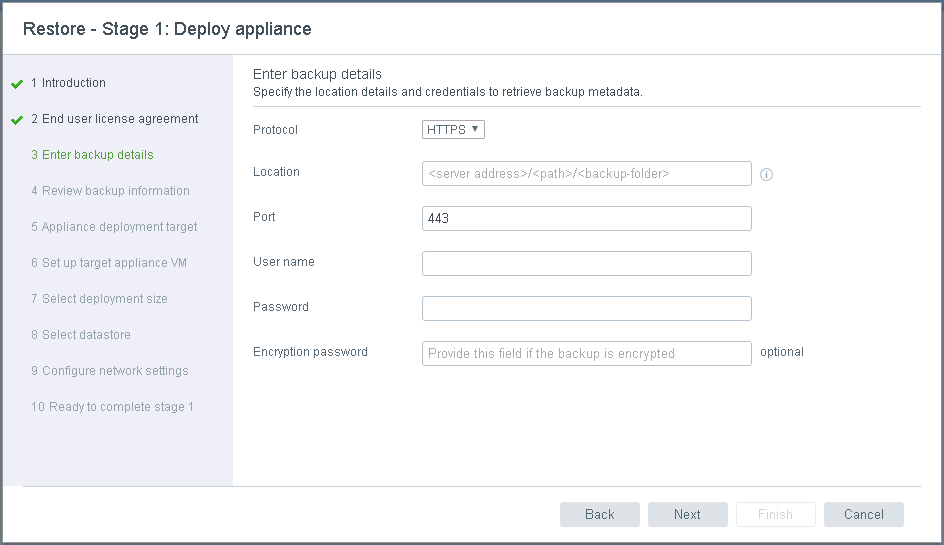Click the User name input field
The image size is (944, 545).
pyautogui.click(x=586, y=263)
